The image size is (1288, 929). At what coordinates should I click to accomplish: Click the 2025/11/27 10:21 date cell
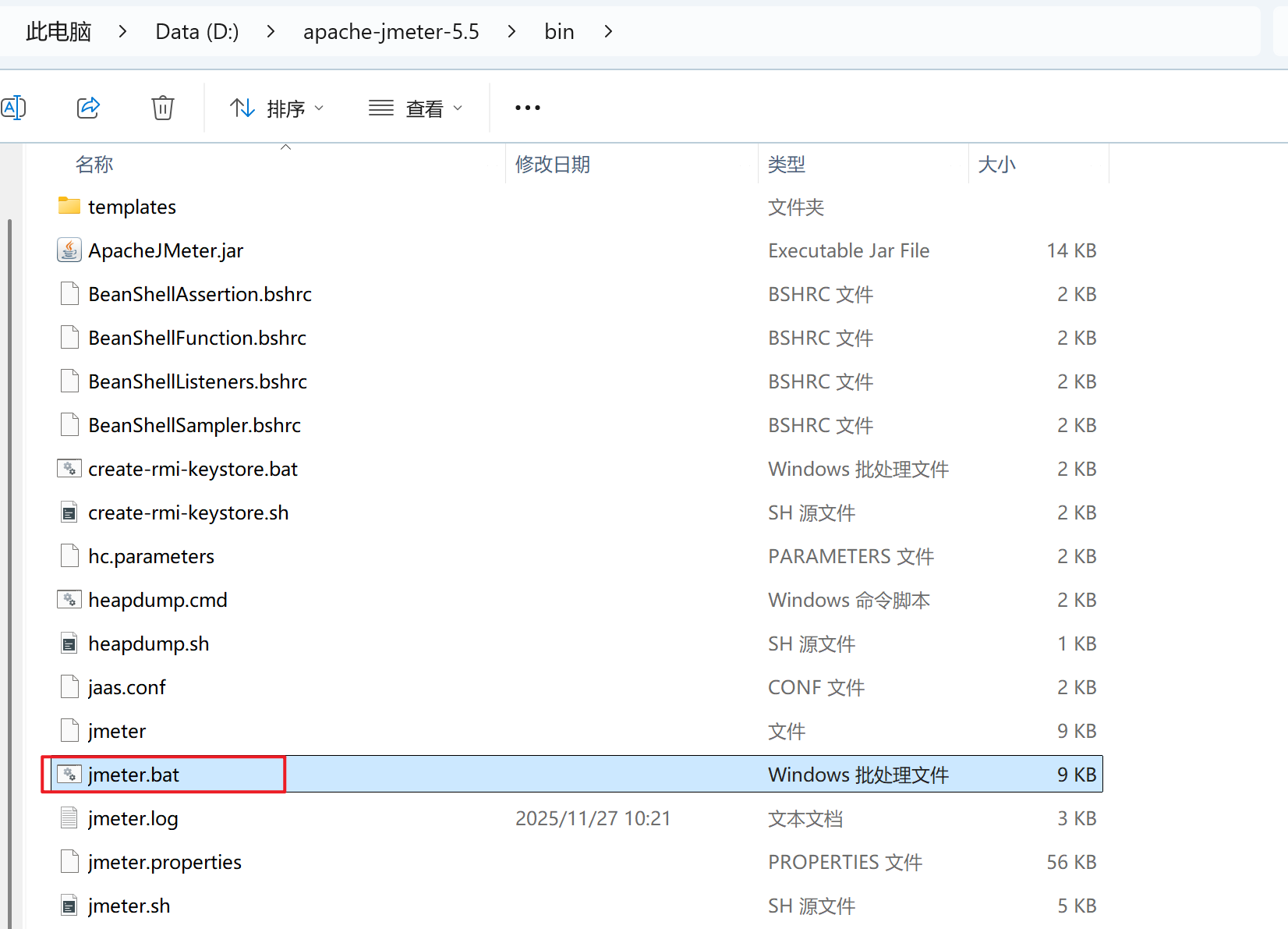[593, 818]
